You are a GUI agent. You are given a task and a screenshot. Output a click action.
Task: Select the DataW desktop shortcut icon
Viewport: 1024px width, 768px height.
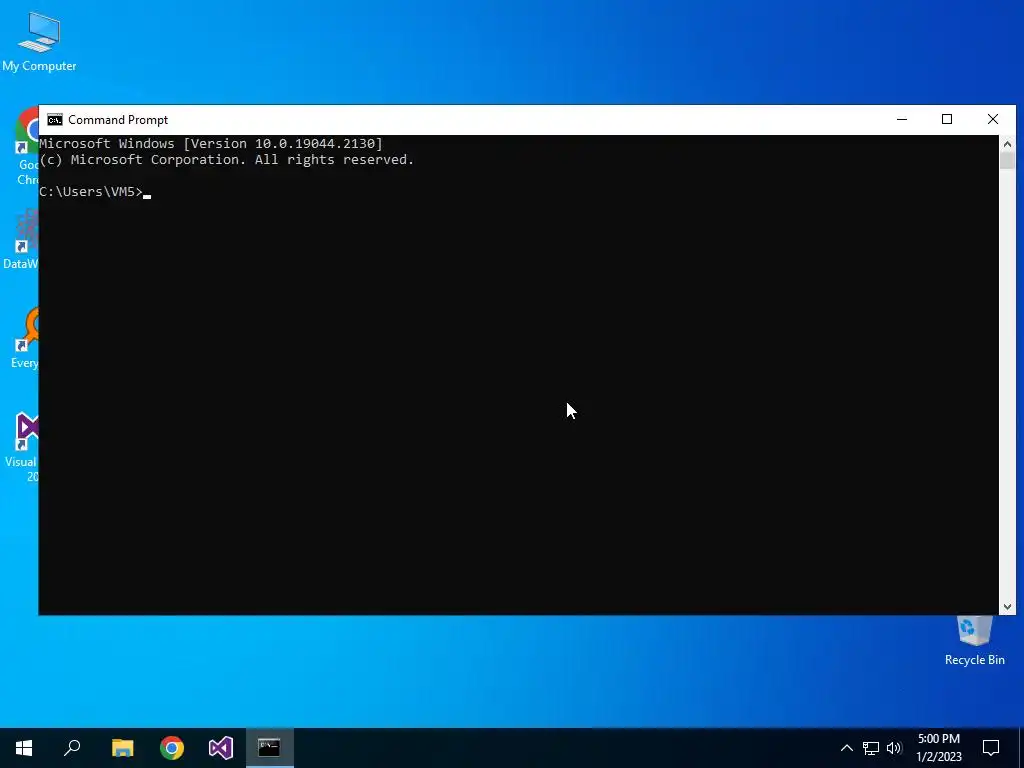[22, 238]
